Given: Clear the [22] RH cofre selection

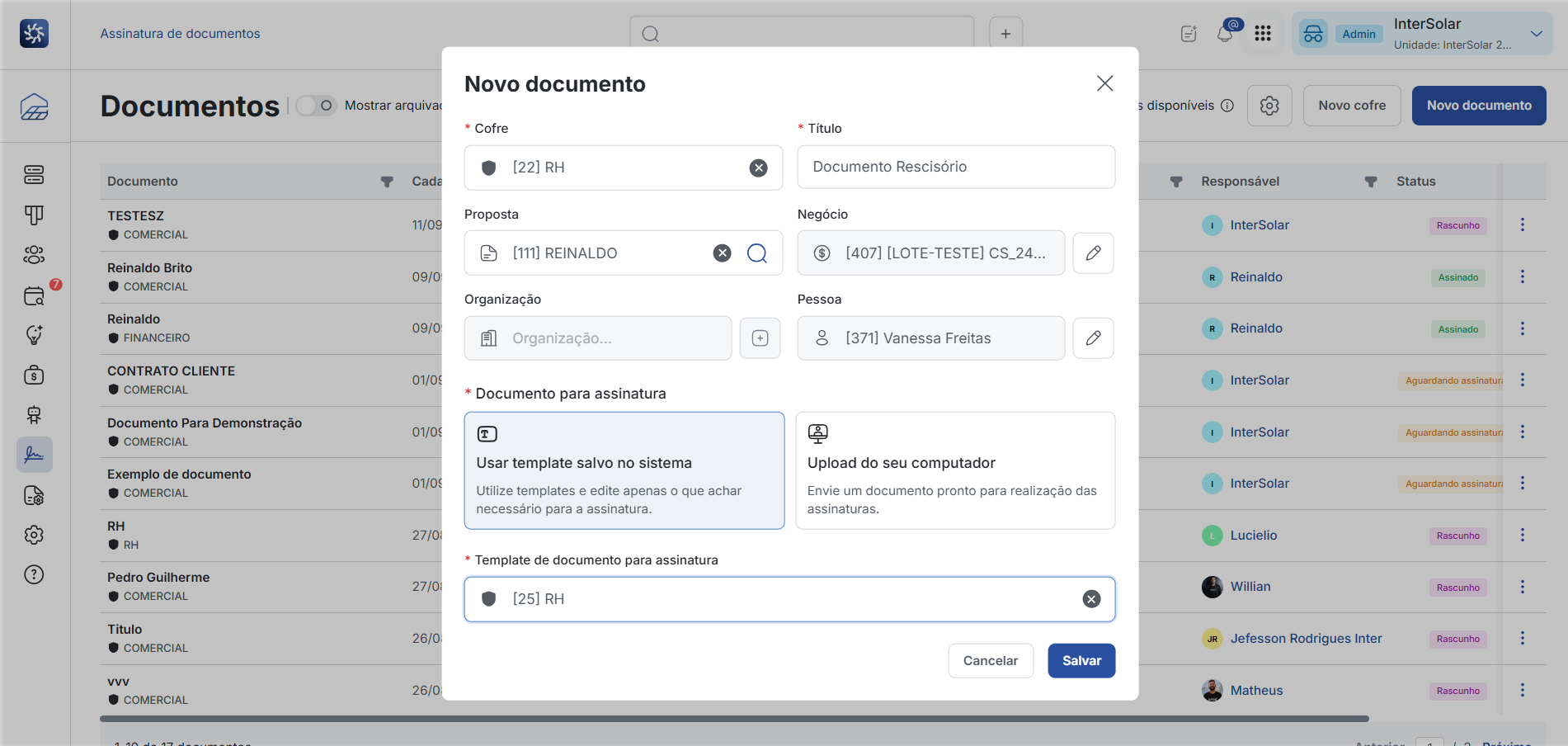Looking at the screenshot, I should point(758,168).
